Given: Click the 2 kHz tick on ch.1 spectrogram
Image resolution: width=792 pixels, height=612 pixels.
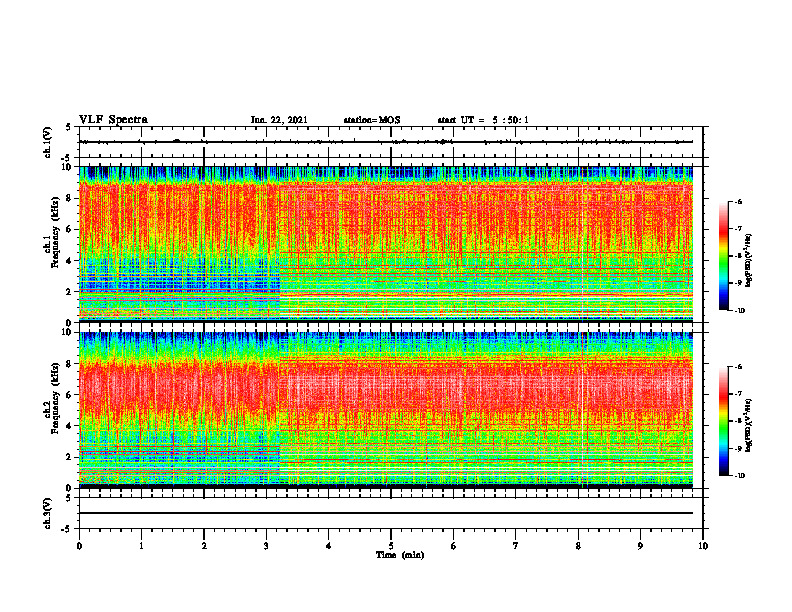Looking at the screenshot, I should pyautogui.click(x=69, y=292).
